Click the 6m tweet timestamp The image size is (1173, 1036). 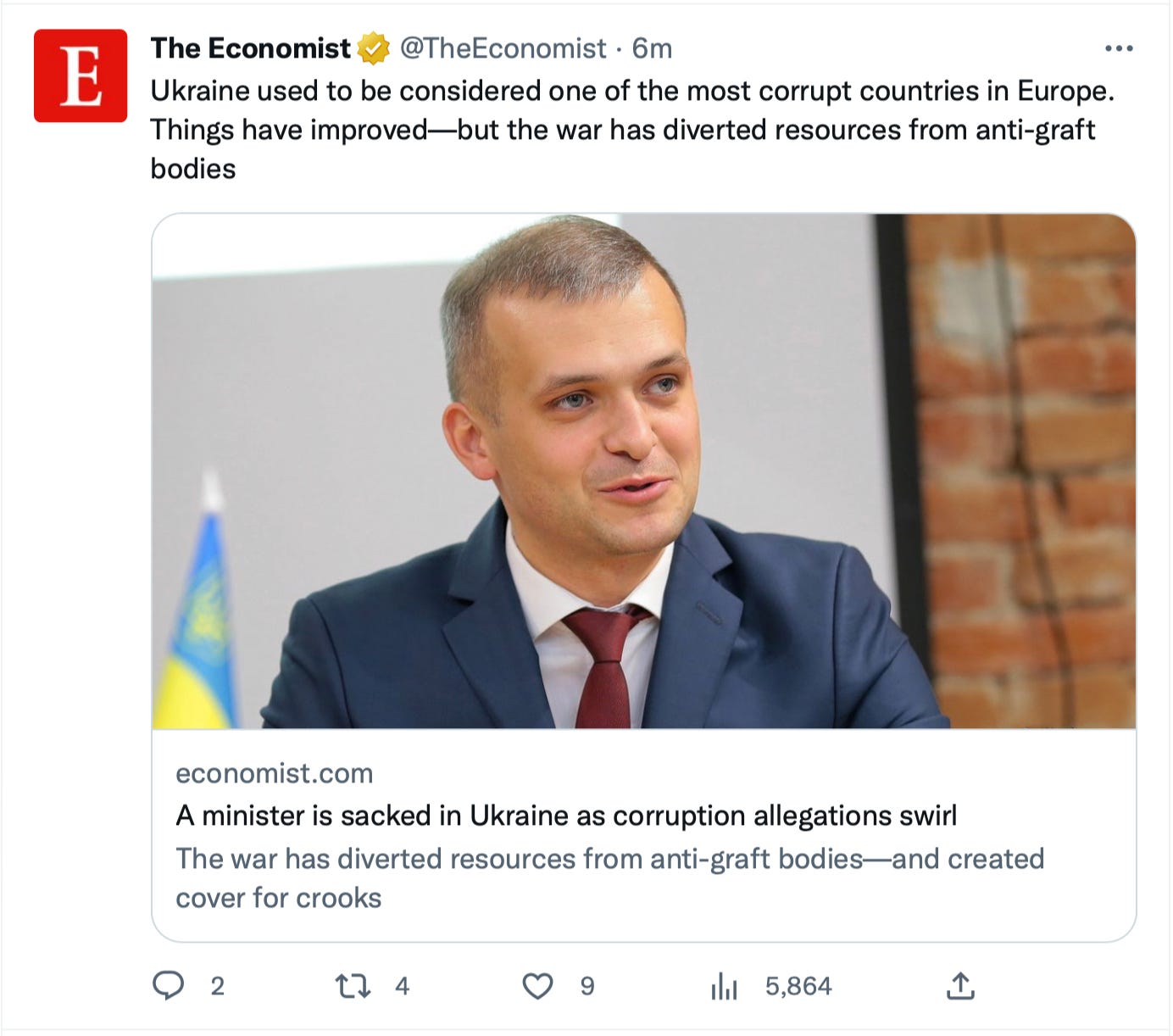pos(652,48)
